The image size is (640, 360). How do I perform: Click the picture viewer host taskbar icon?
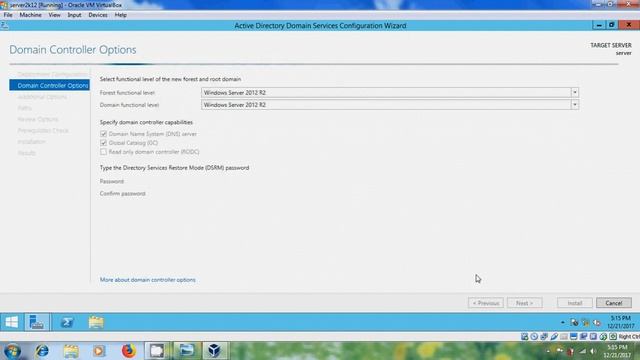(186, 351)
